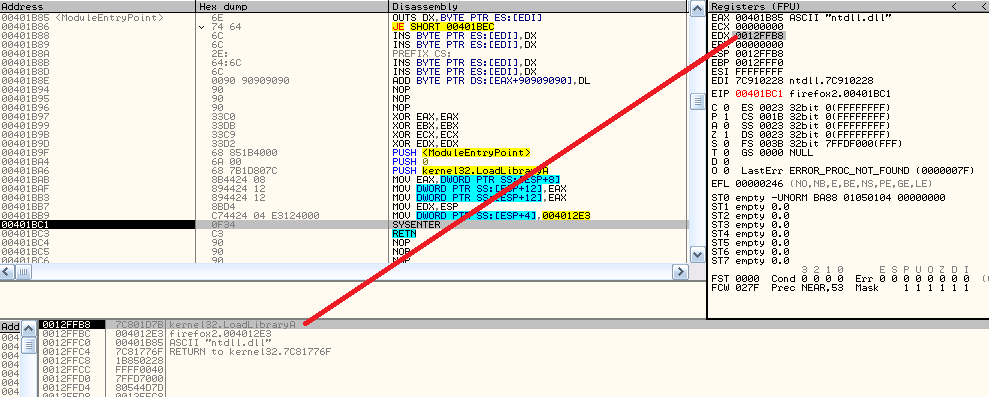Select the JE SHORT 00401BEC instruction
The height and width of the screenshot is (397, 989).
[x=443, y=27]
